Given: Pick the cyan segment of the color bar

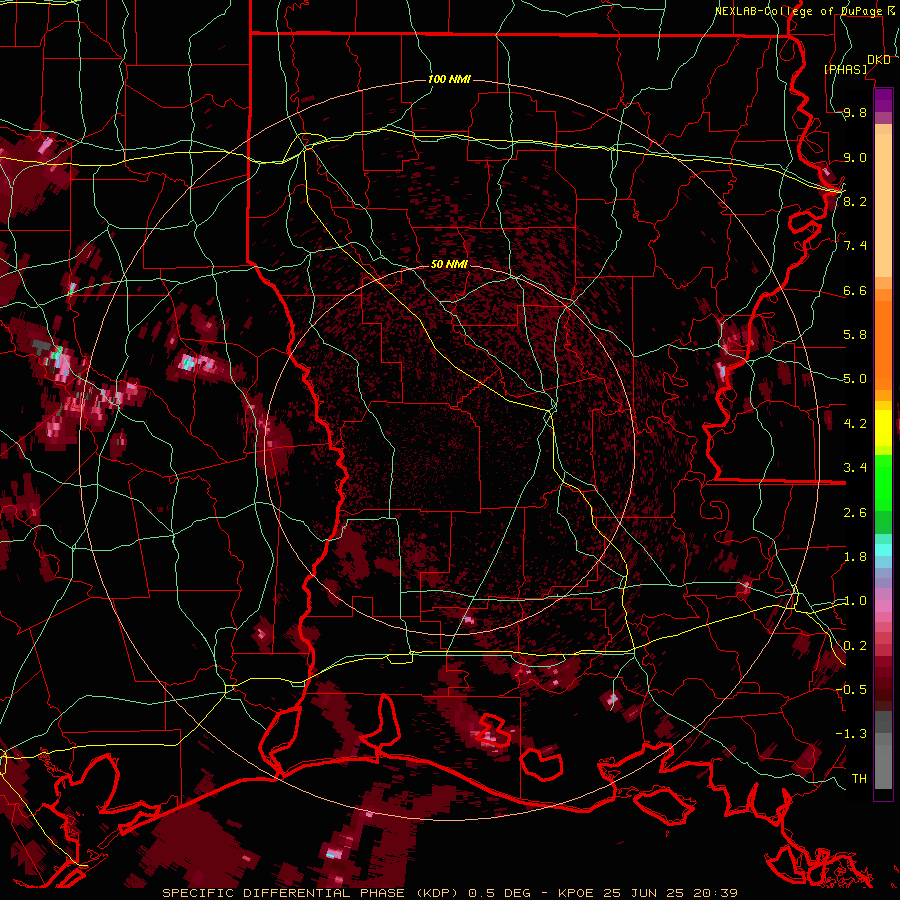Looking at the screenshot, I should point(883,550).
